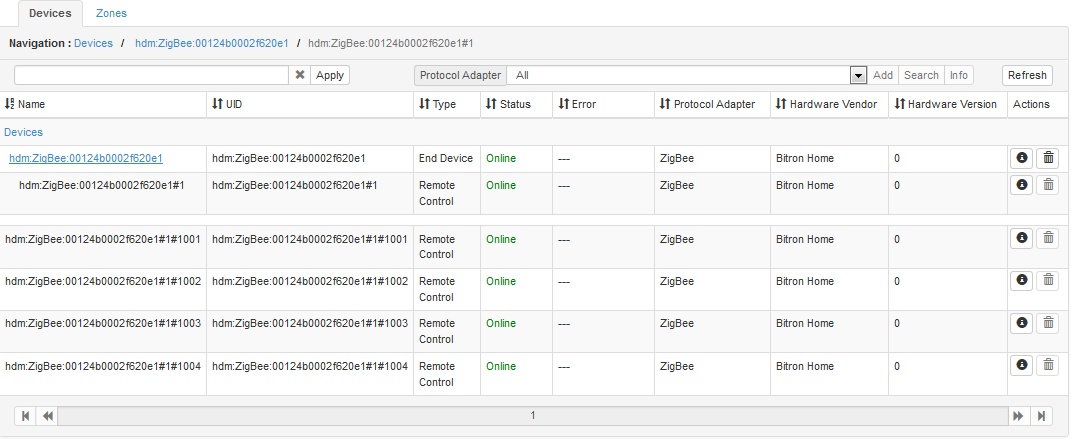
Task: Open info for hdm:ZigBee:00124b0002f620e1 End Device
Action: click(1021, 158)
